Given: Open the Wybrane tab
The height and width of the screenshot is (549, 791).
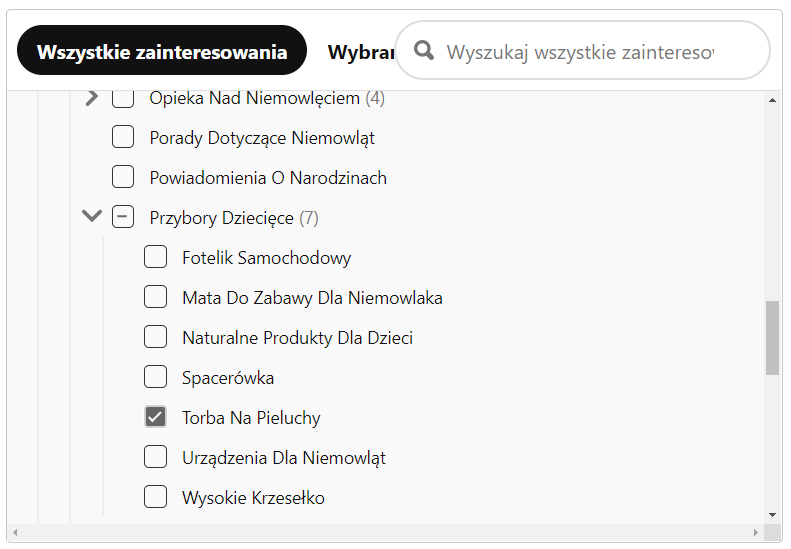Looking at the screenshot, I should point(361,52).
